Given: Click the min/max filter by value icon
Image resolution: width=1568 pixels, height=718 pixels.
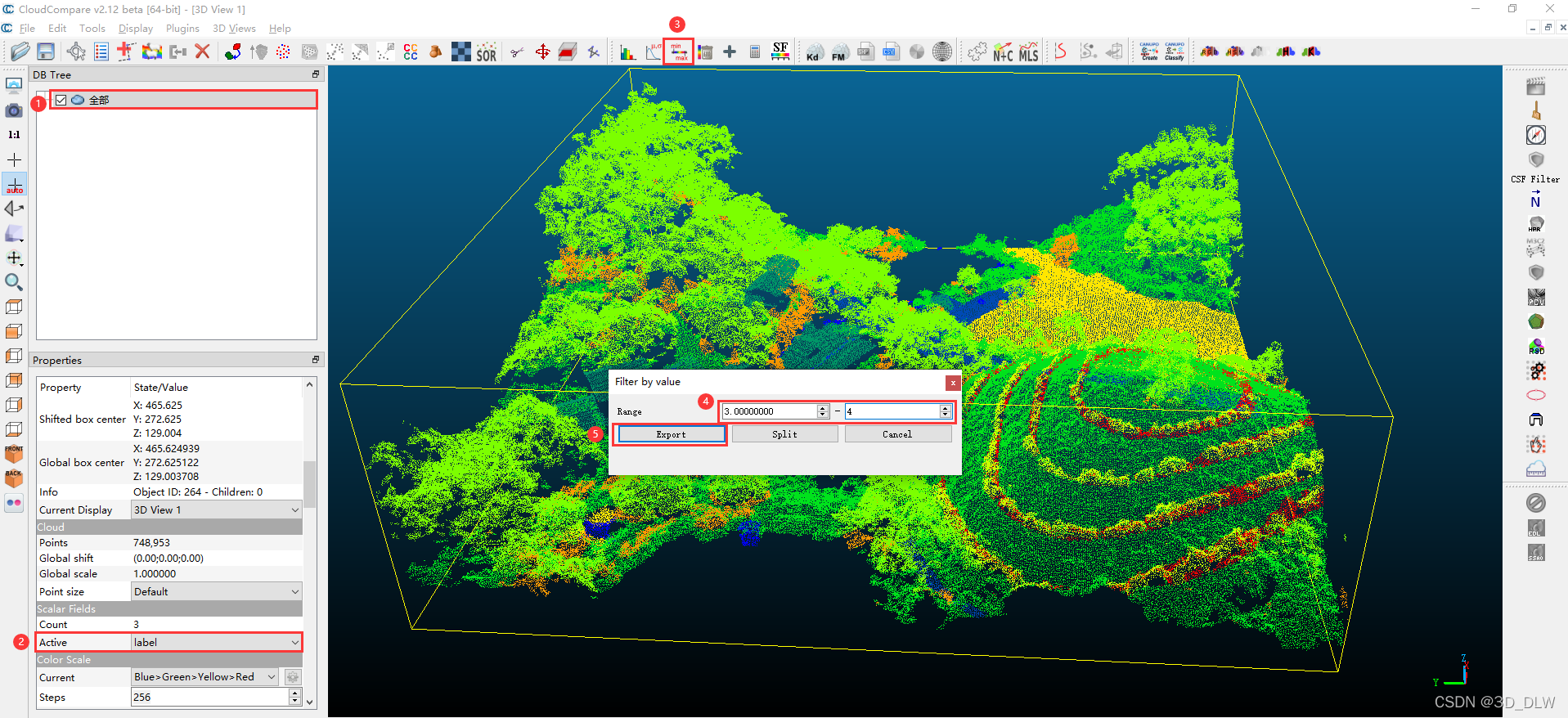Looking at the screenshot, I should coord(679,52).
